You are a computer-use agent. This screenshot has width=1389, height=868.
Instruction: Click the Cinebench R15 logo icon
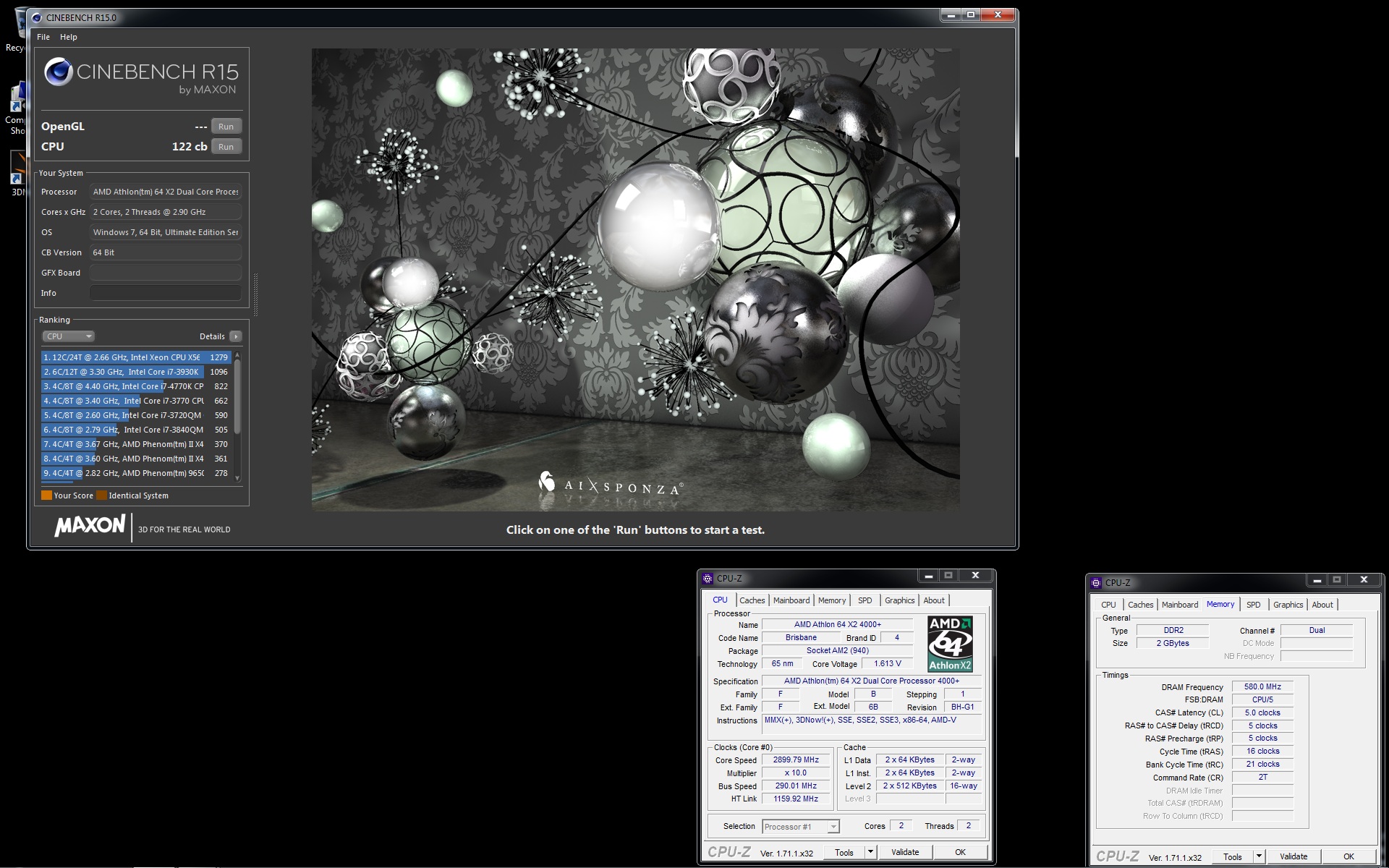point(58,72)
